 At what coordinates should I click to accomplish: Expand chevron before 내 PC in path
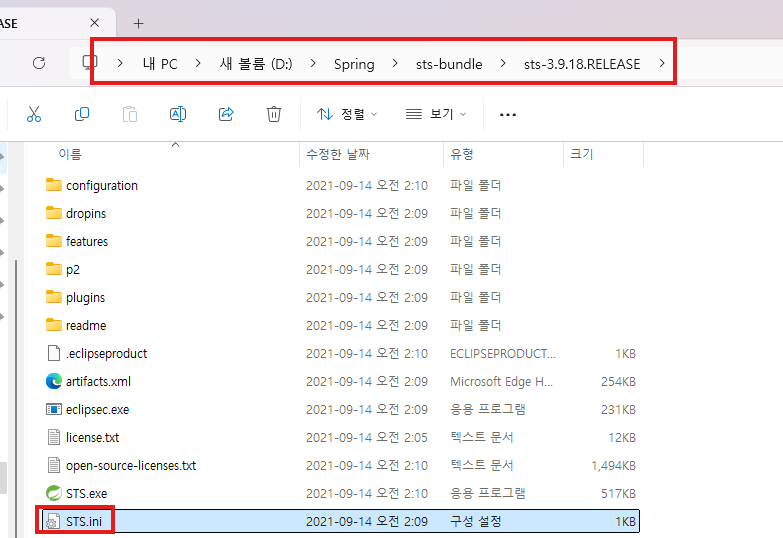pyautogui.click(x=120, y=63)
